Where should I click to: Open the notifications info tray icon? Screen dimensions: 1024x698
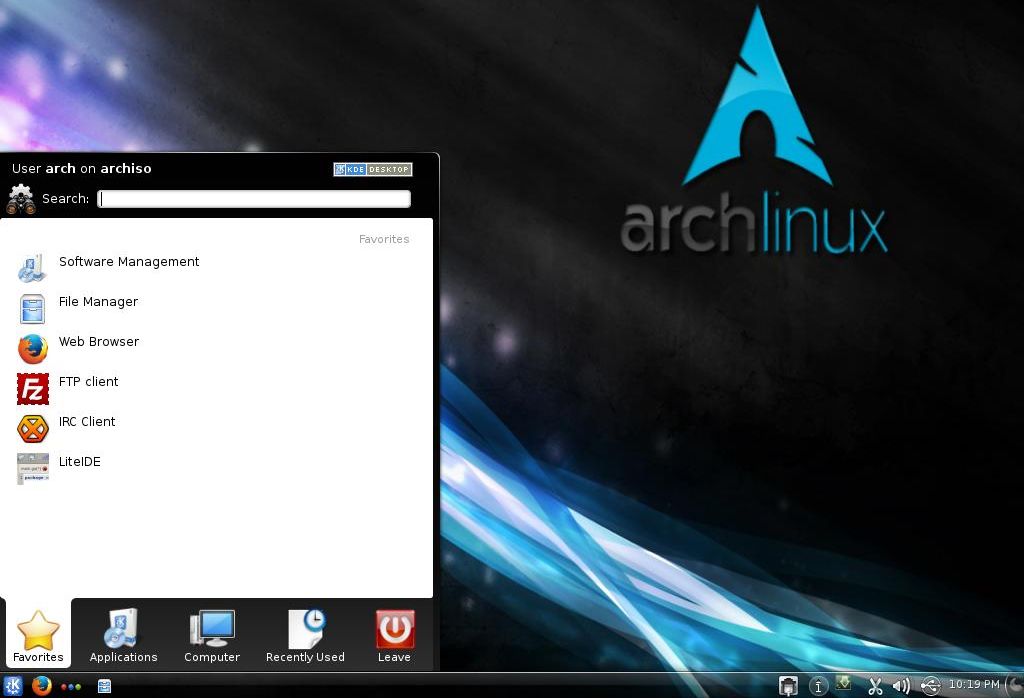click(818, 686)
